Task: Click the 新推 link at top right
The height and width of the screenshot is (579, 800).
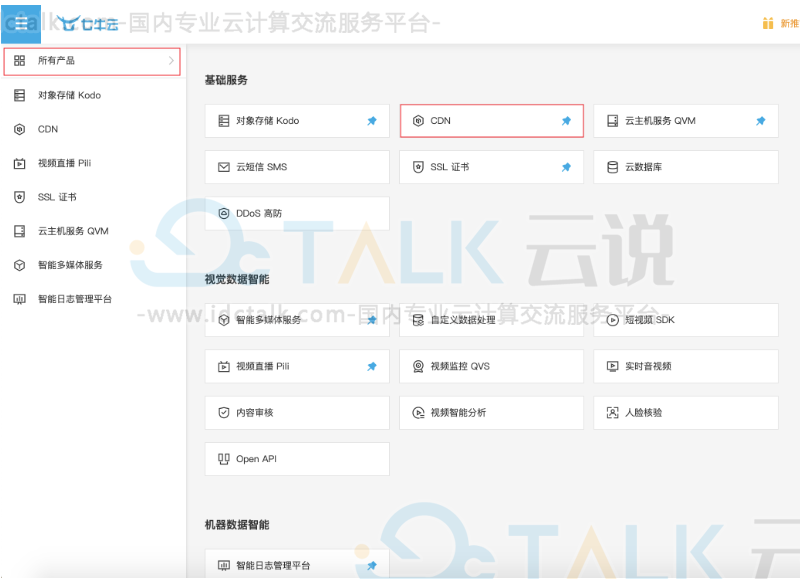Action: tap(789, 23)
